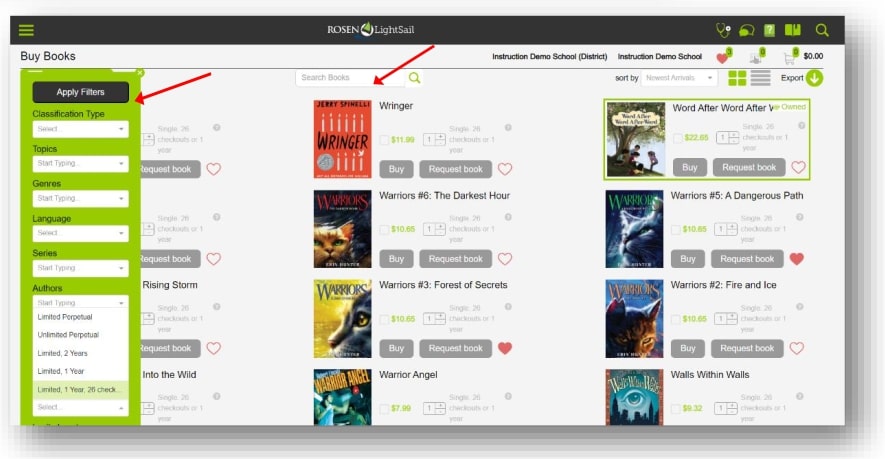Check the Warriors #6: The Darkest Hour checkbox
This screenshot has width=885, height=459.
click(x=384, y=229)
